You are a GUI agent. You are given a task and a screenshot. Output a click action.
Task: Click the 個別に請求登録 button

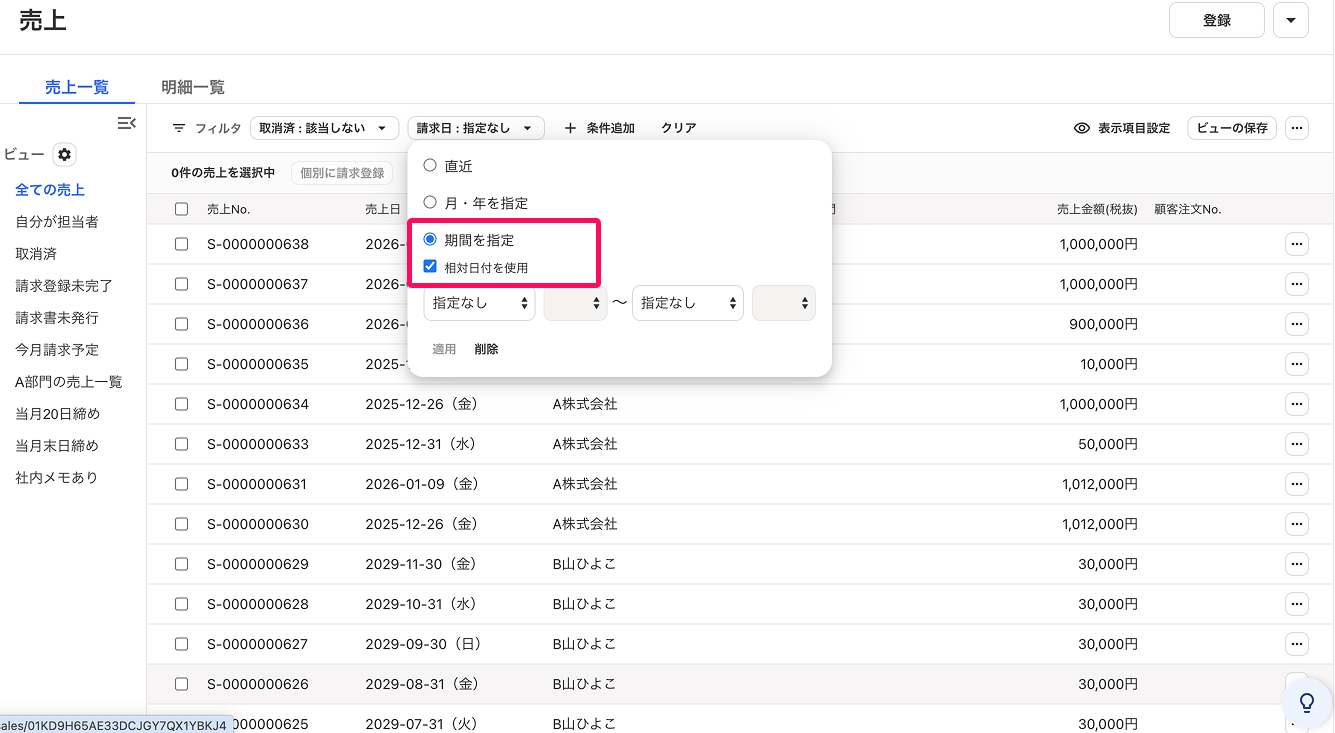pyautogui.click(x=342, y=173)
